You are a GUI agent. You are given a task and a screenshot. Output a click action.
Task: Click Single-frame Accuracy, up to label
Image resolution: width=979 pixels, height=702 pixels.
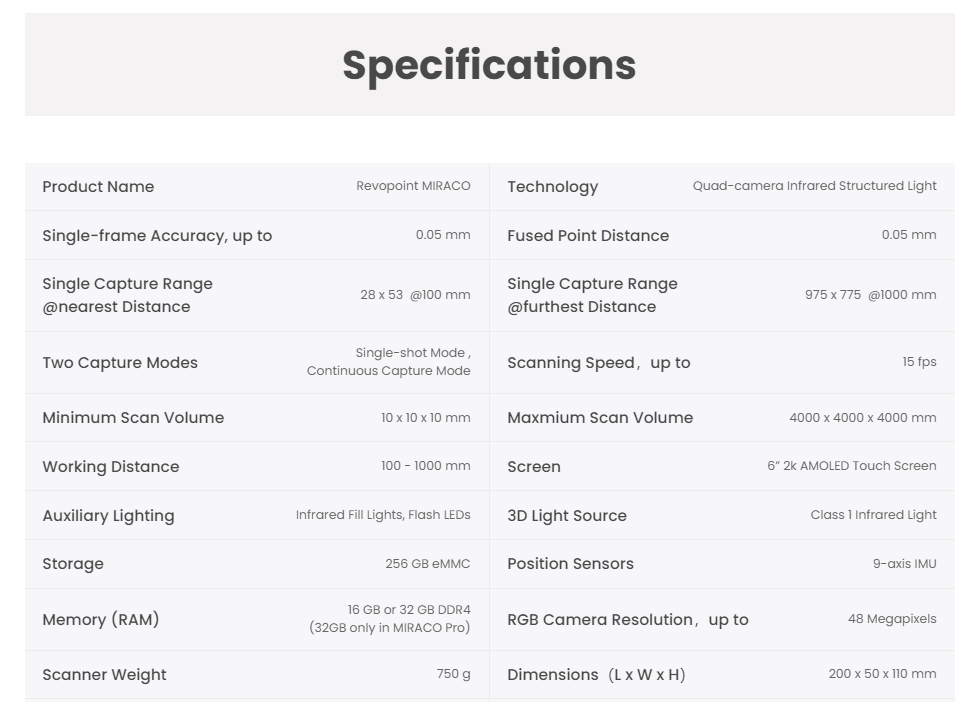coord(157,236)
